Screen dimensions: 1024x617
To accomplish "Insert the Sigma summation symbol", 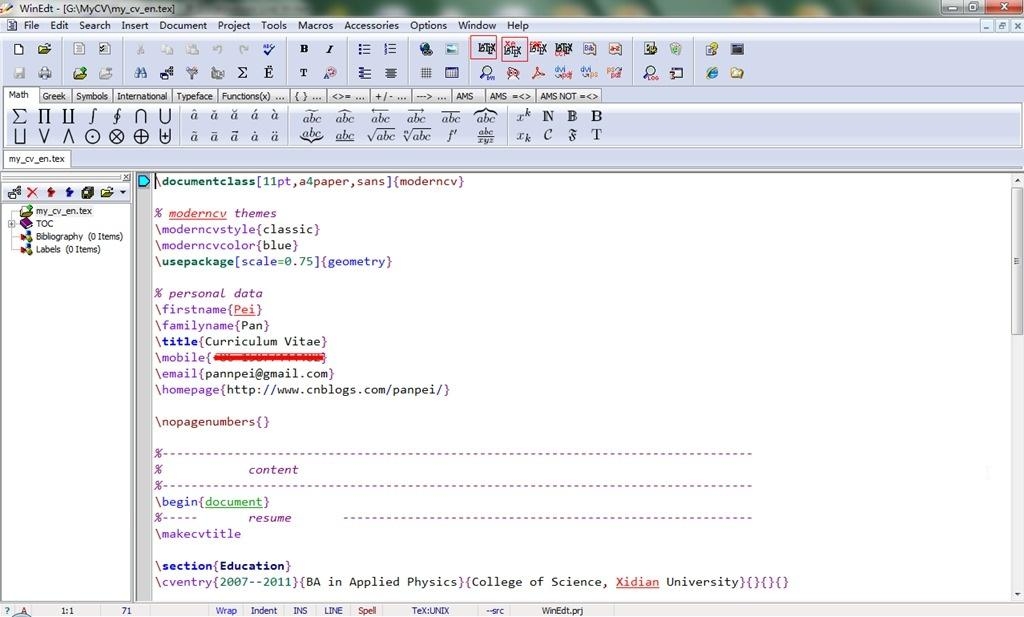I will pyautogui.click(x=19, y=116).
